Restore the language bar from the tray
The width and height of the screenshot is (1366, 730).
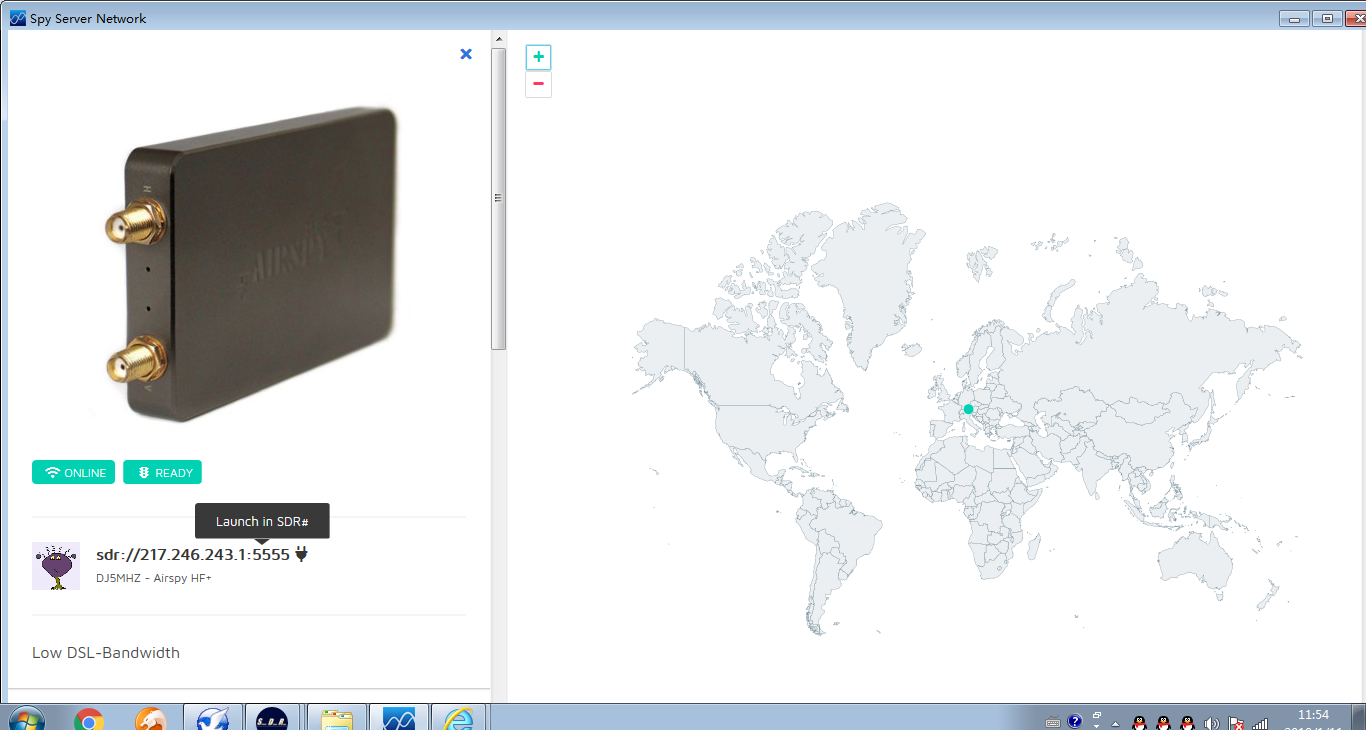(1097, 715)
